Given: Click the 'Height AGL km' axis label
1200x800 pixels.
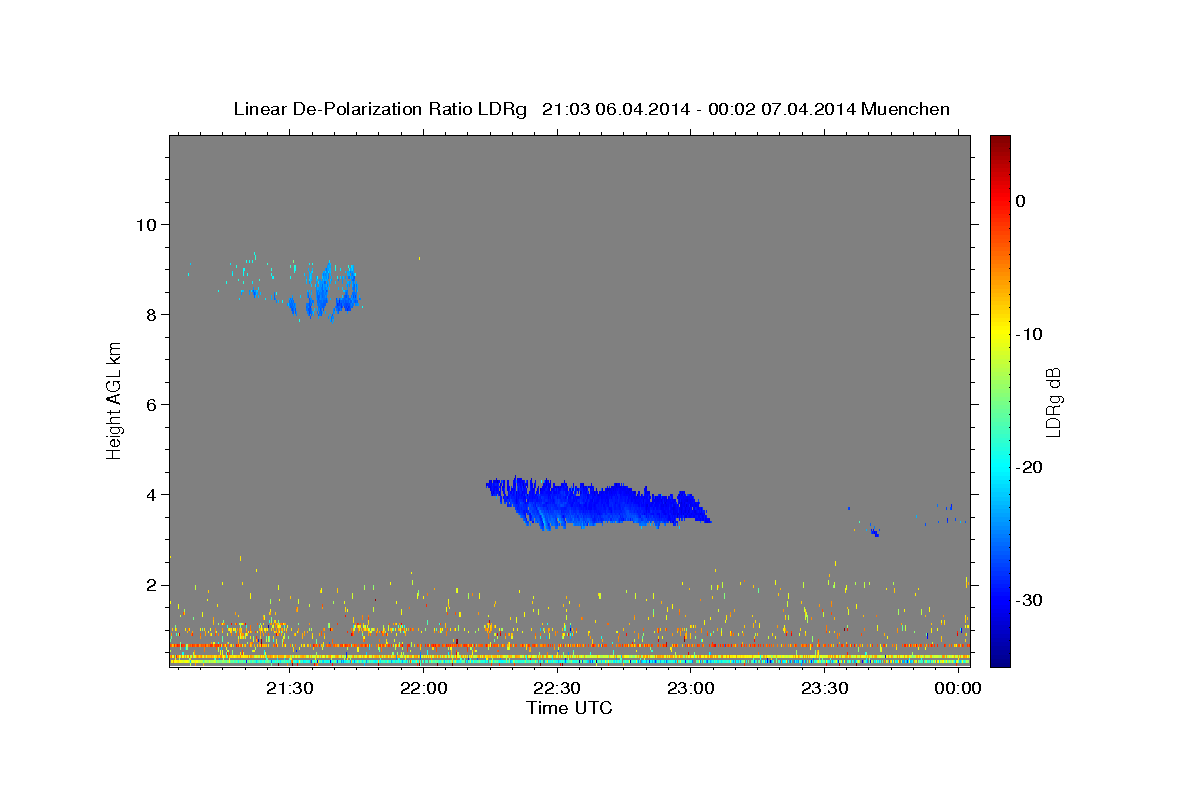Looking at the screenshot, I should click(x=115, y=400).
